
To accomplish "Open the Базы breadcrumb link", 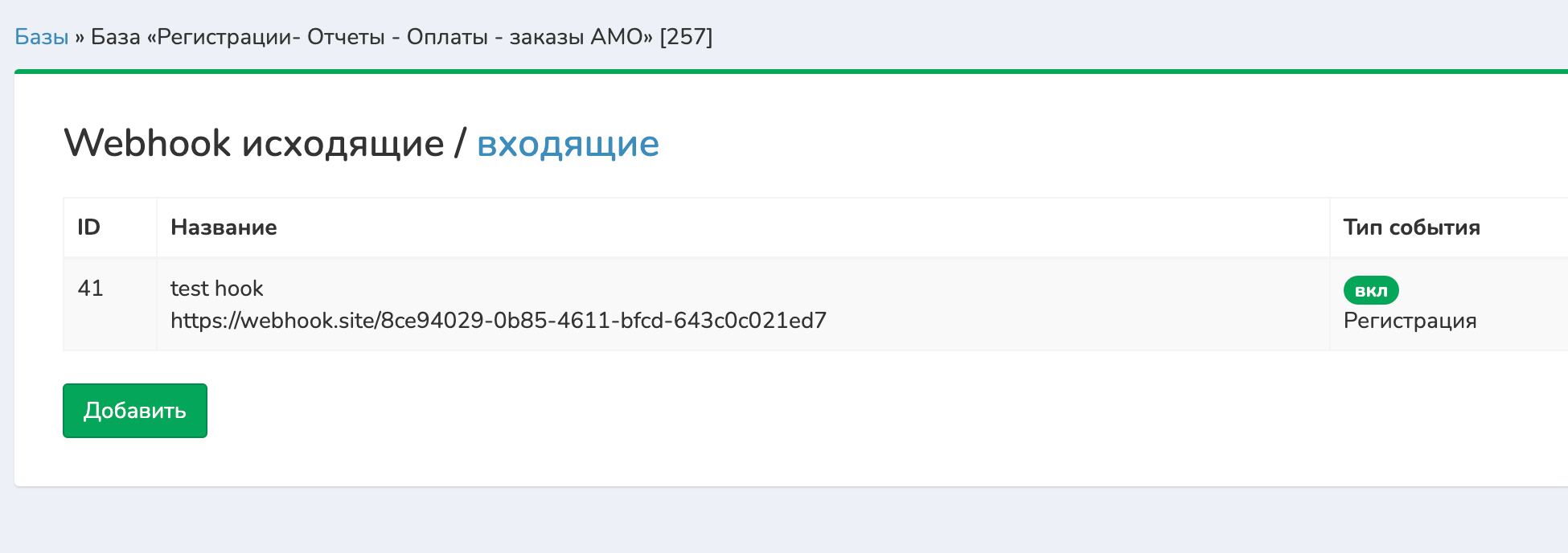I will tap(42, 37).
